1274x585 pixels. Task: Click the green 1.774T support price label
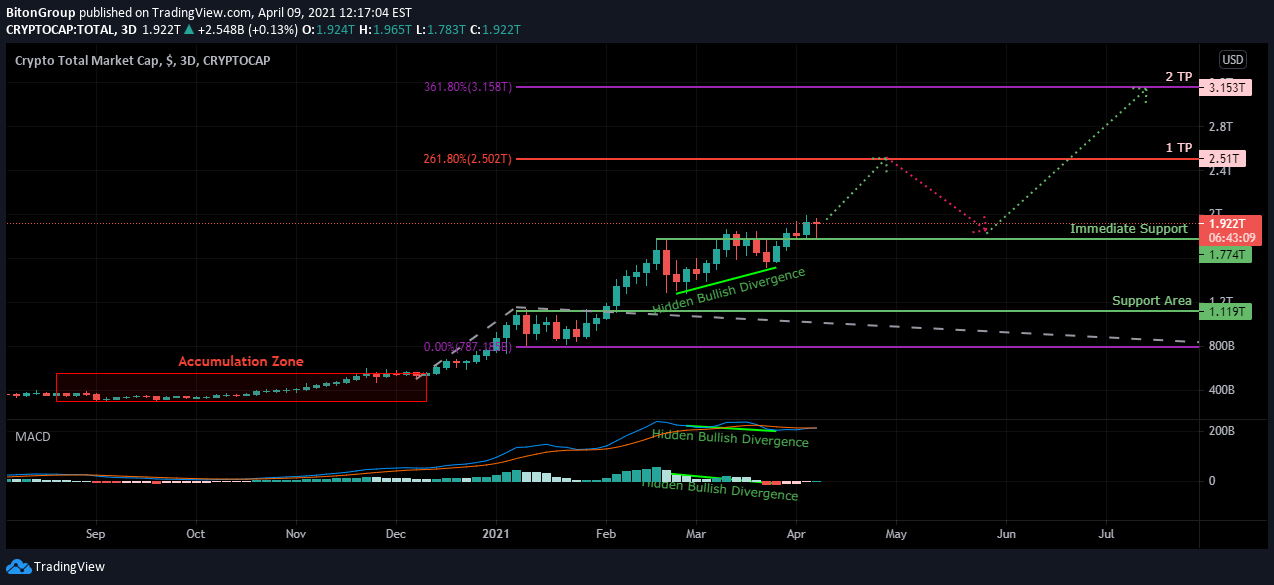coord(1226,254)
